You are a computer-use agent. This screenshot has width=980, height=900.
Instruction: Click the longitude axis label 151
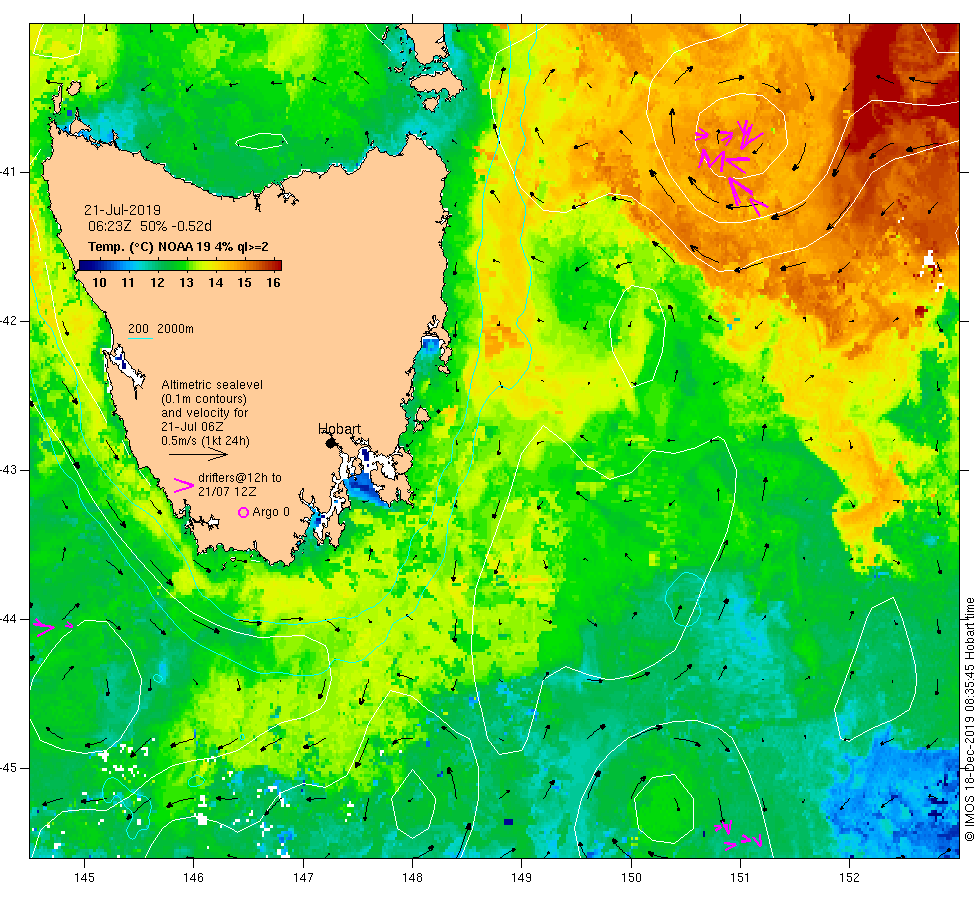740,878
